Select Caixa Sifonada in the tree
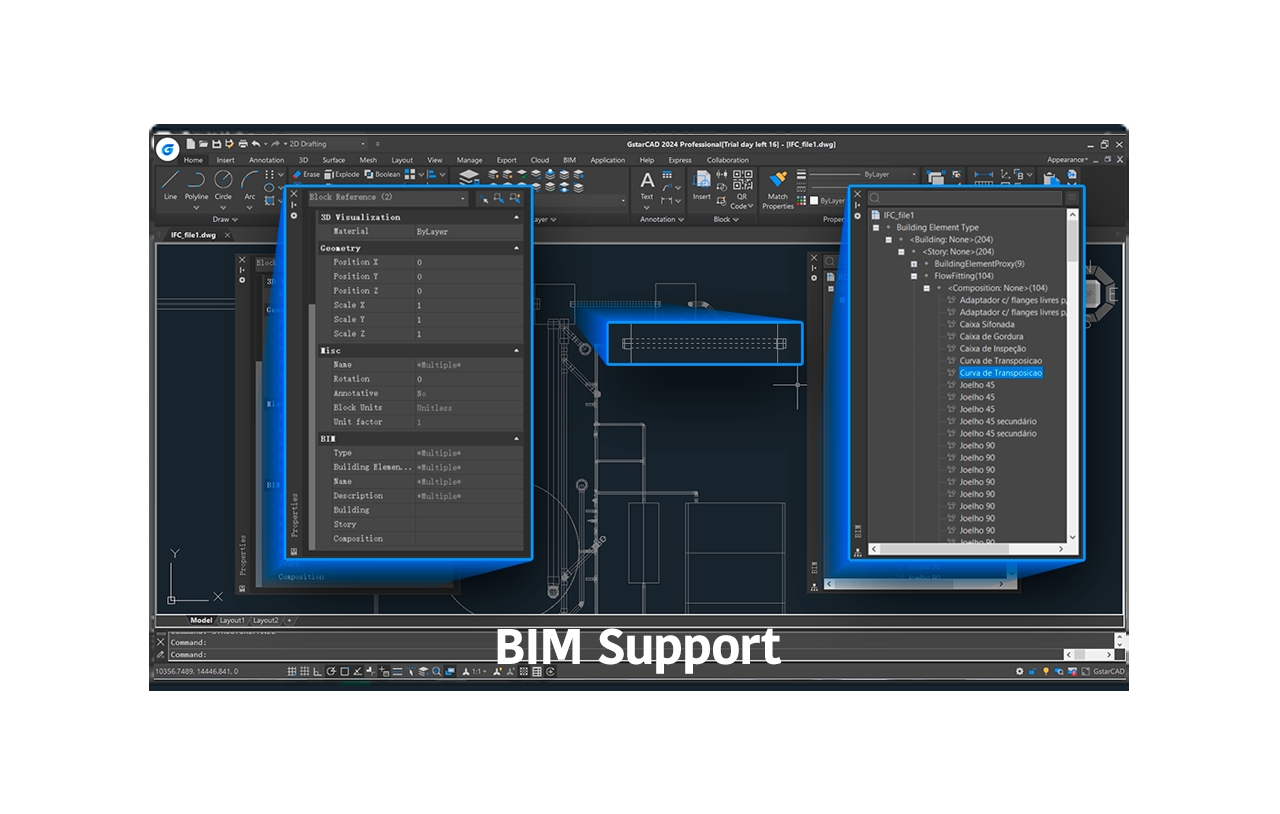This screenshot has width=1280, height=814. (987, 324)
